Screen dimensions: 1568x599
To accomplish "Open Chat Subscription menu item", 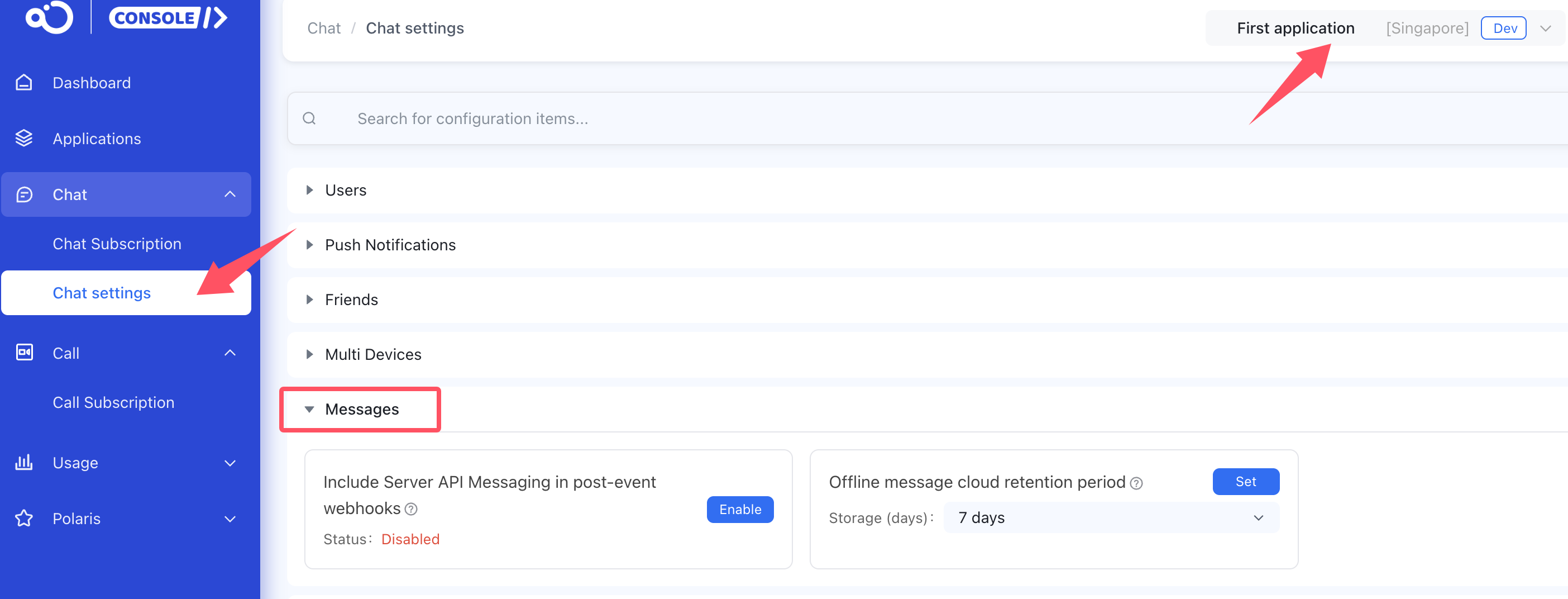I will [117, 244].
